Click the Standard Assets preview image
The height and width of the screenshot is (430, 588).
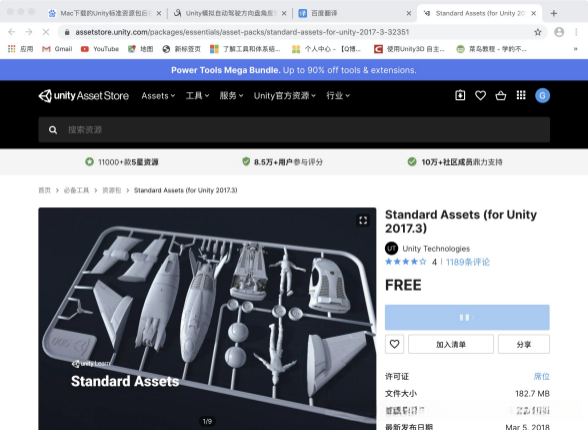[207, 319]
